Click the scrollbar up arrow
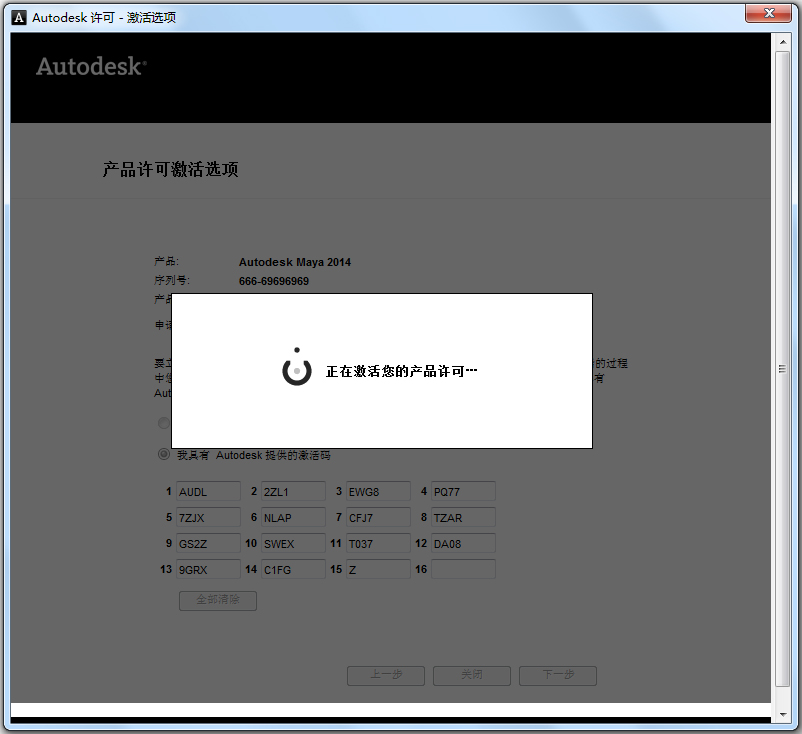The height and width of the screenshot is (734, 802). [x=782, y=42]
